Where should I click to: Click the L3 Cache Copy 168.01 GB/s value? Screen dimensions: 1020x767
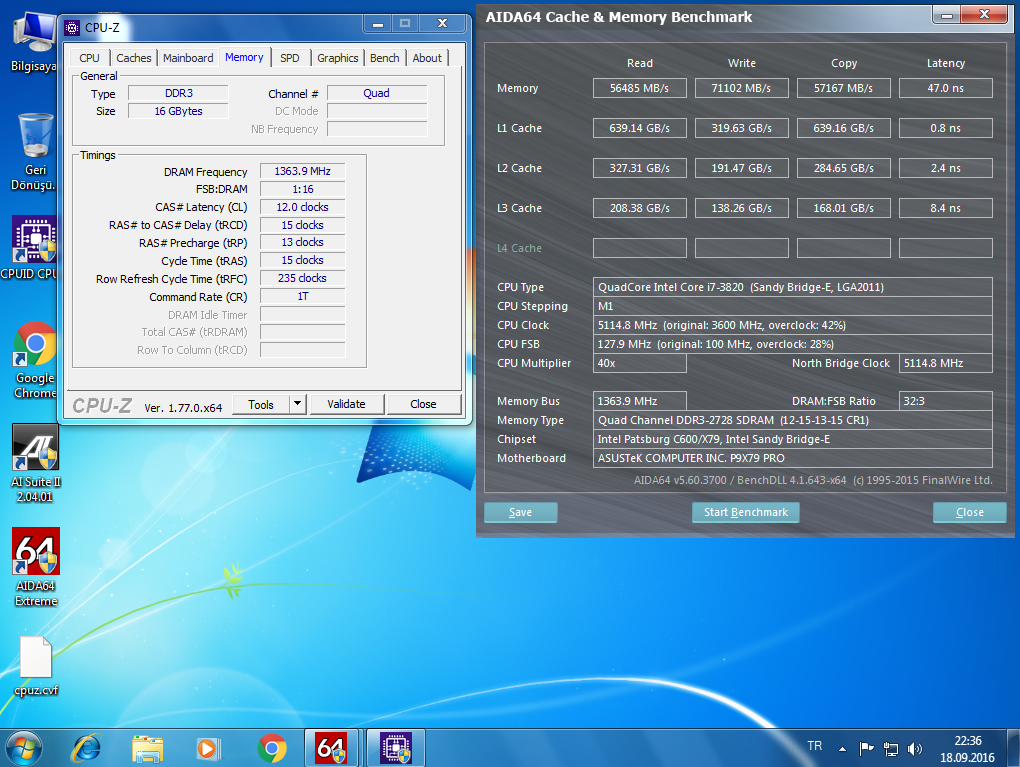844,208
